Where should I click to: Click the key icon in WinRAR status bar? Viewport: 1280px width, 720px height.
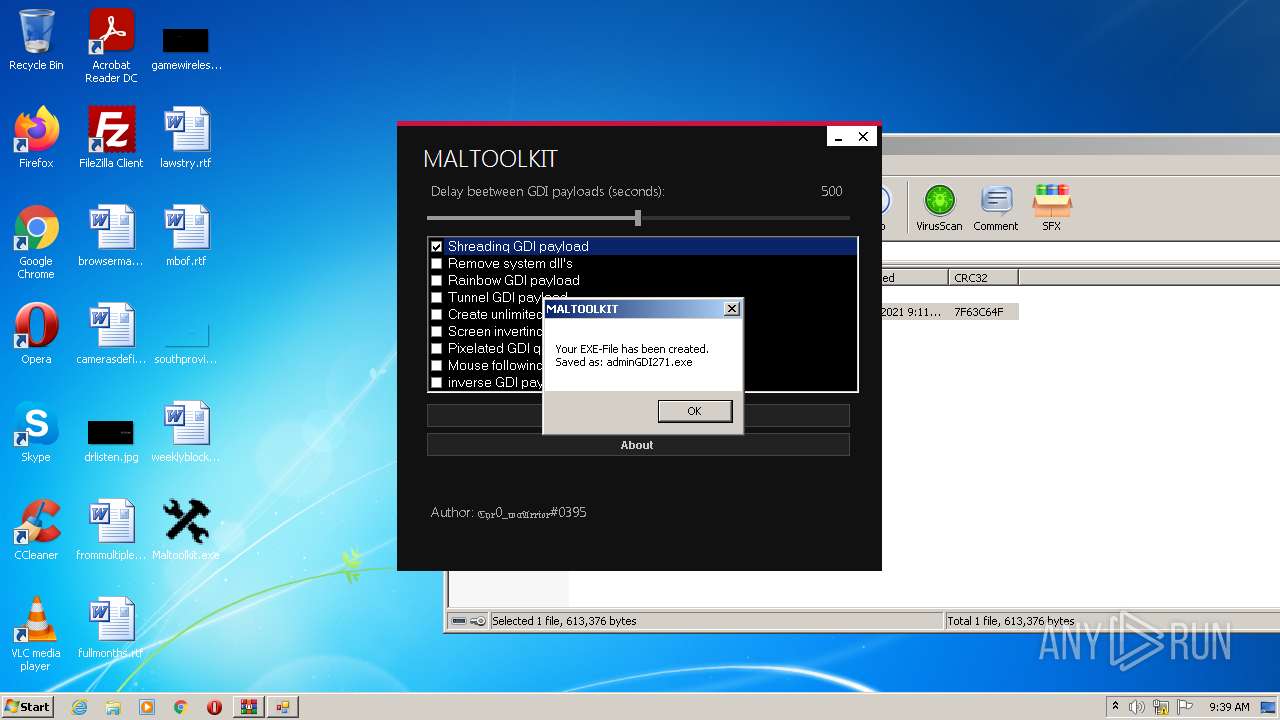478,621
